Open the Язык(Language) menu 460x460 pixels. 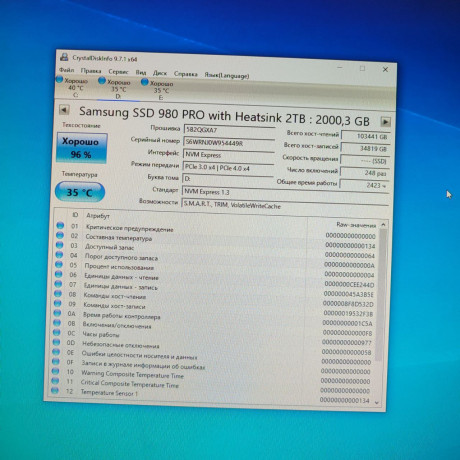click(227, 75)
